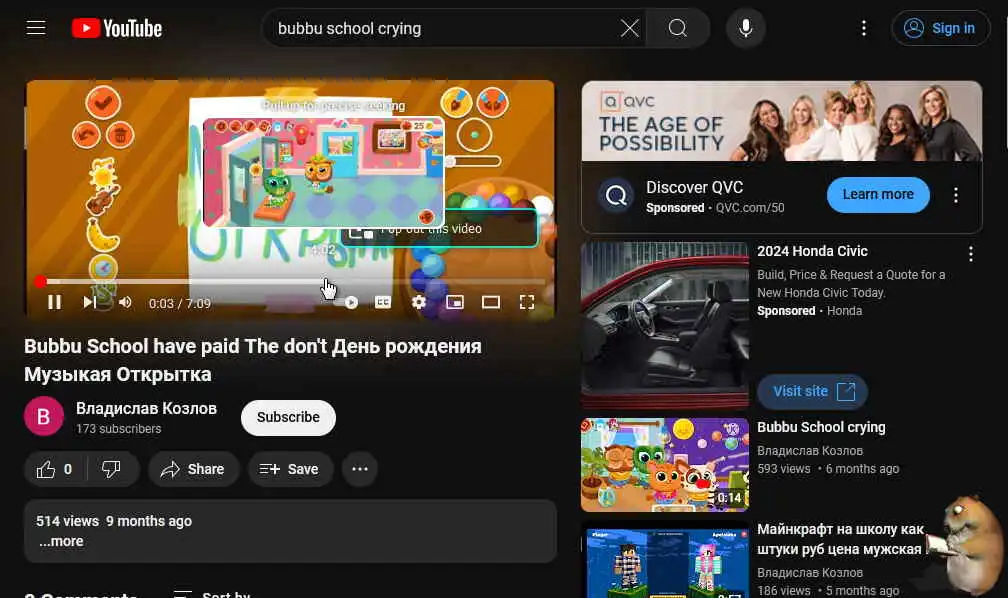Viewport: 1008px width, 598px height.
Task: Share the video
Action: pyautogui.click(x=194, y=469)
